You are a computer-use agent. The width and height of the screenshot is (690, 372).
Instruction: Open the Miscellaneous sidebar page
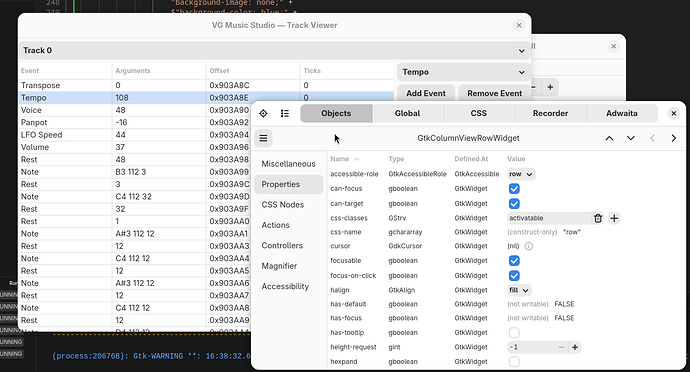(289, 164)
